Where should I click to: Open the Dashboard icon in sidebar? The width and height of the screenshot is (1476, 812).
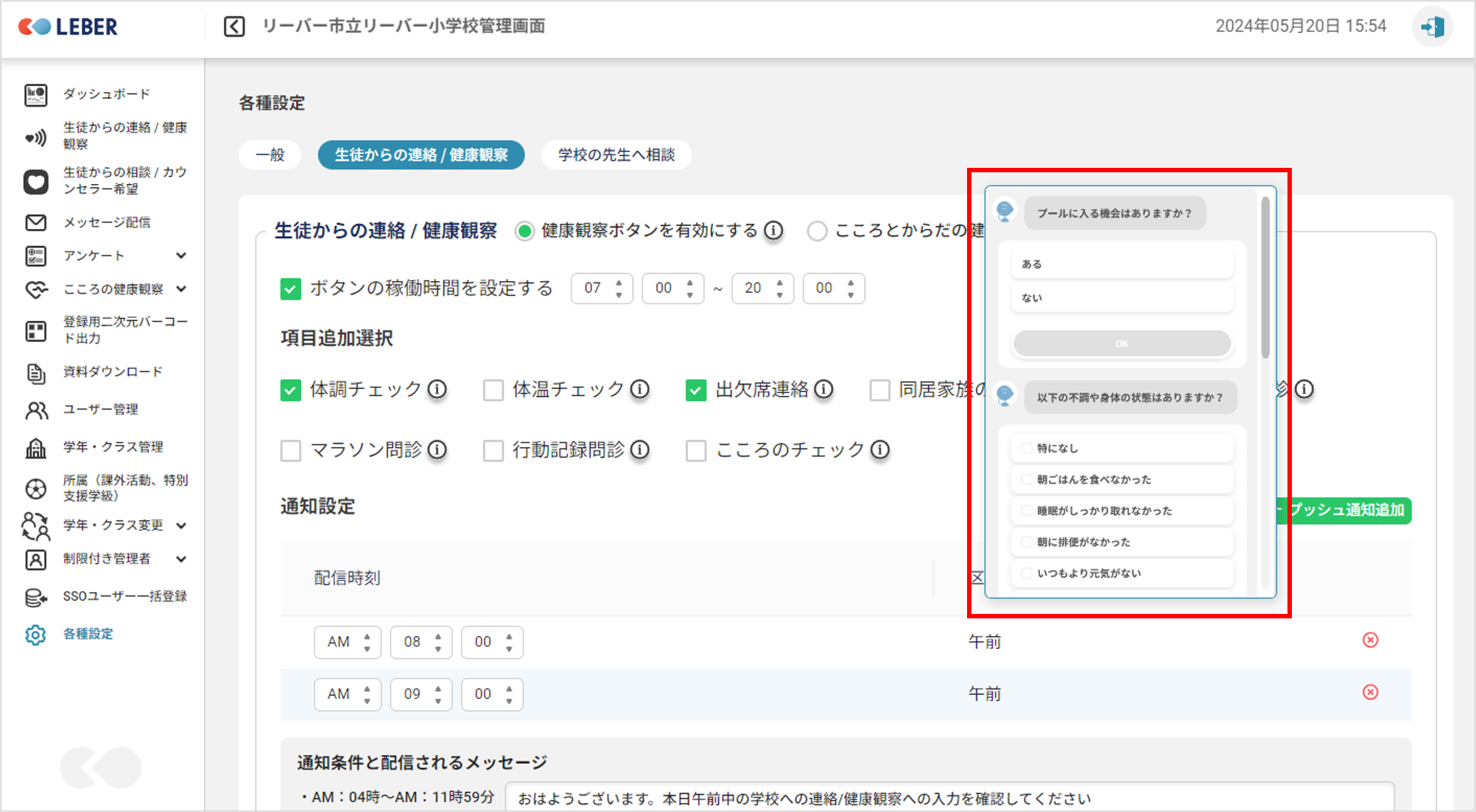[35, 94]
